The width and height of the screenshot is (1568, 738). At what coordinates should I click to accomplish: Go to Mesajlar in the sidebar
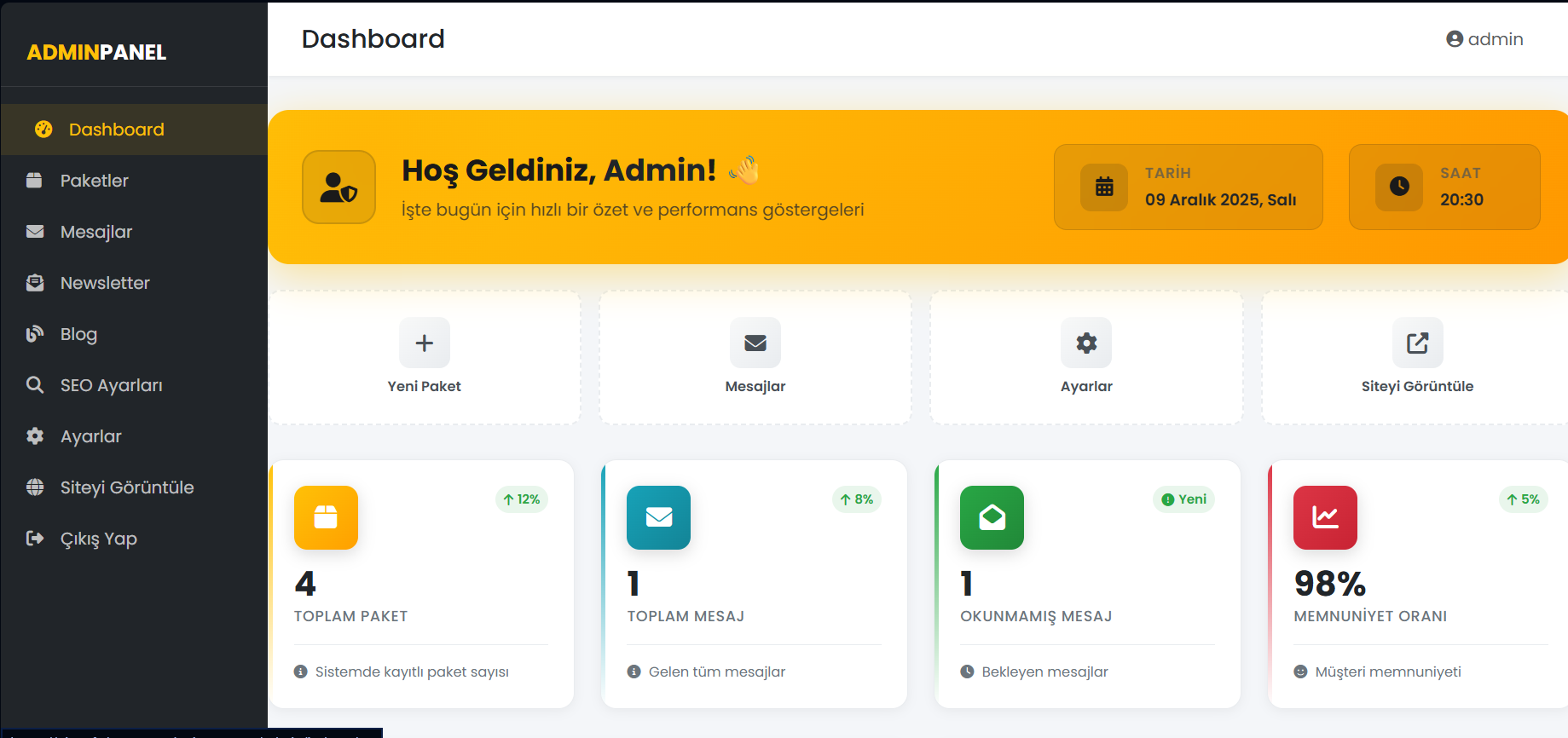pos(95,232)
